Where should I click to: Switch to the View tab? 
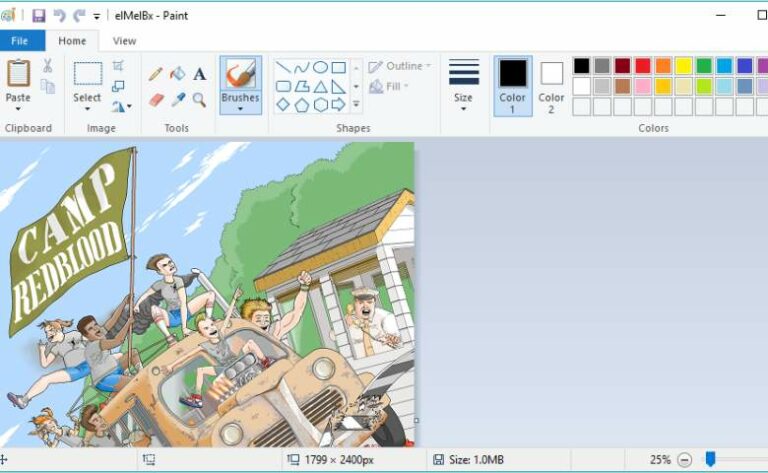[124, 41]
